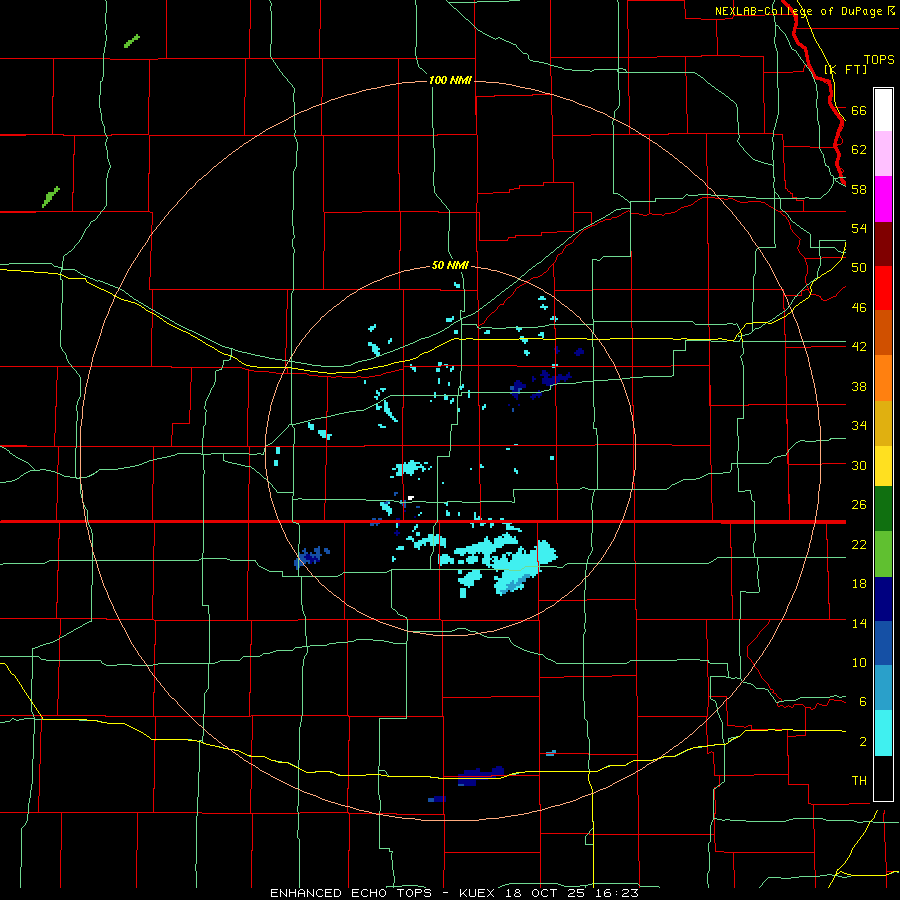The width and height of the screenshot is (900, 900).
Task: Click the light pink swatch between 62 and 66
Action: (883, 153)
